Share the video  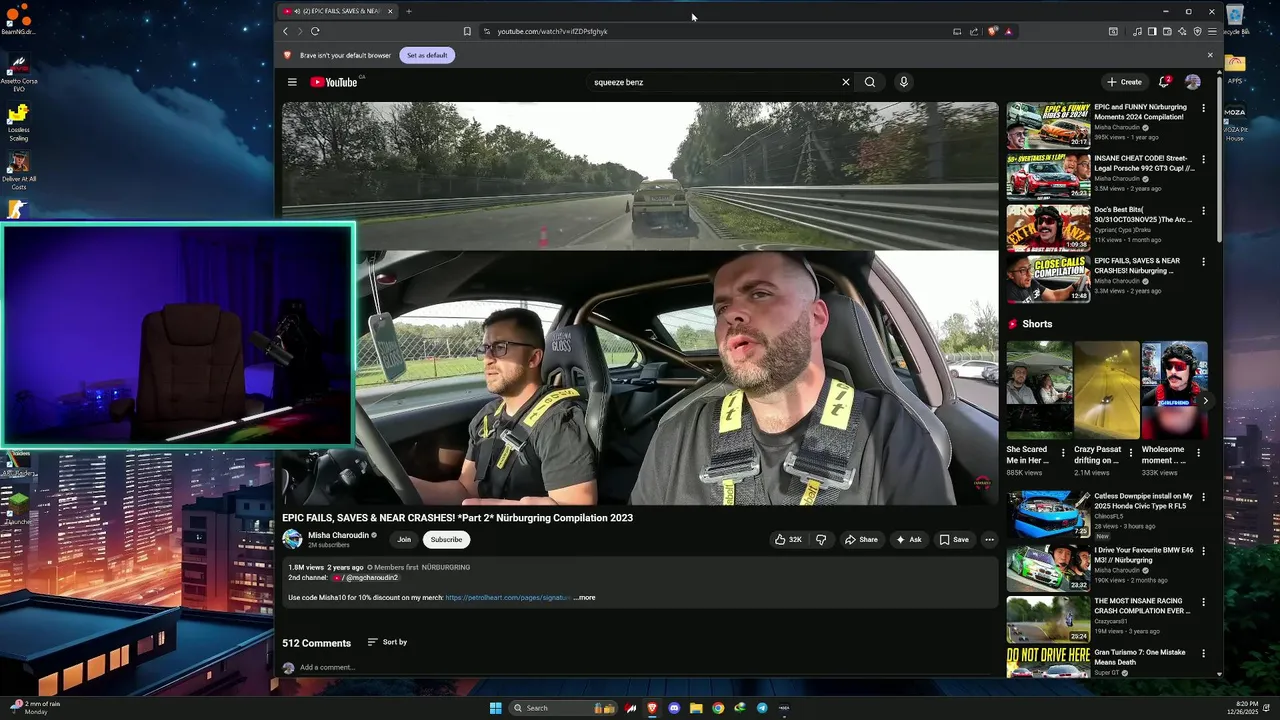861,539
